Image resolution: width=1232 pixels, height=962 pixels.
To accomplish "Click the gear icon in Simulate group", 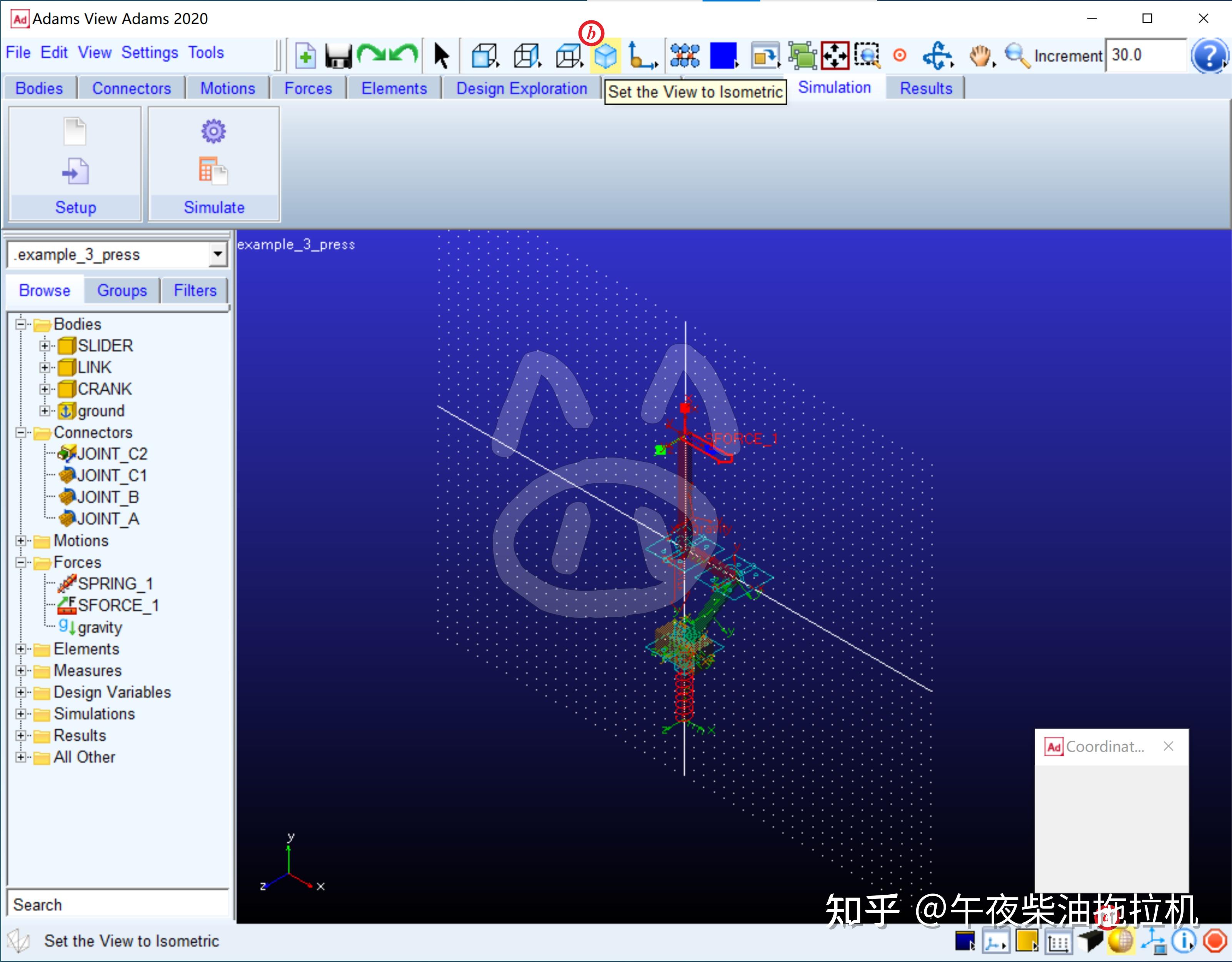I will pyautogui.click(x=214, y=131).
